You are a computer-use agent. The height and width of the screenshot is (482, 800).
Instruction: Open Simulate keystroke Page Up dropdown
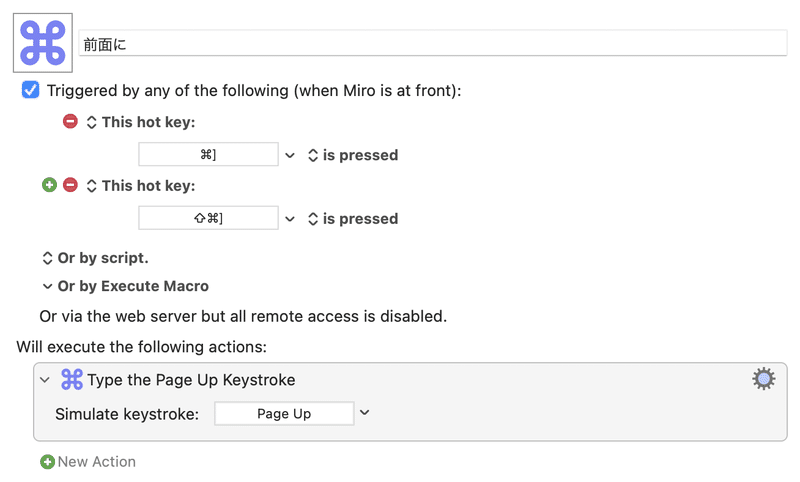pyautogui.click(x=364, y=413)
